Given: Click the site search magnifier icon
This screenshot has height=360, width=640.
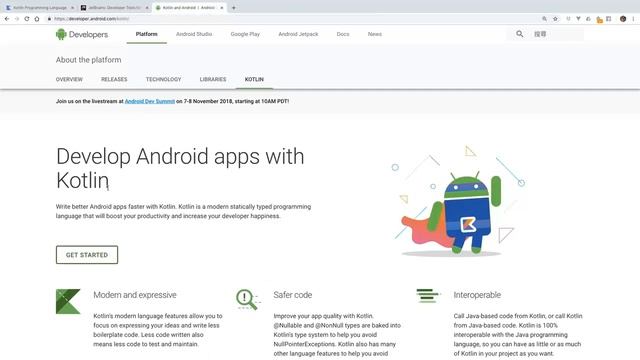Looking at the screenshot, I should pos(519,34).
